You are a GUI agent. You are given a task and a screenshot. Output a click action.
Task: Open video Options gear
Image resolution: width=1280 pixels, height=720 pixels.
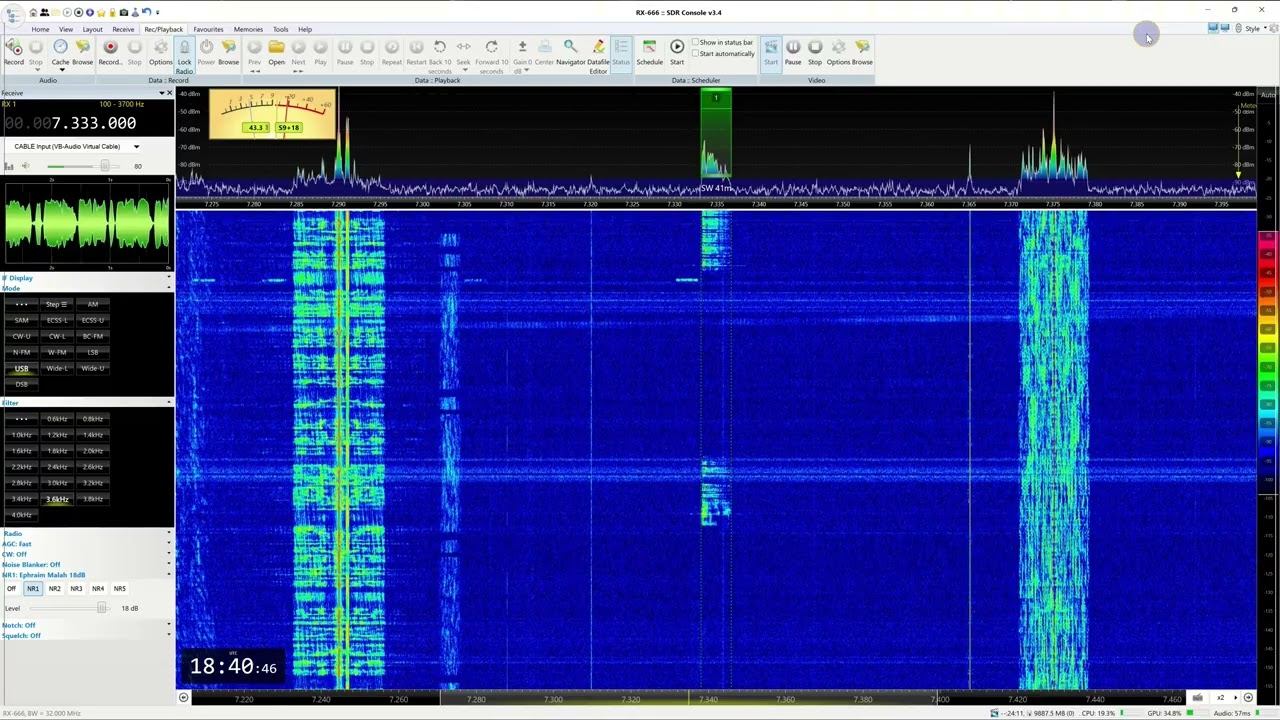(838, 52)
